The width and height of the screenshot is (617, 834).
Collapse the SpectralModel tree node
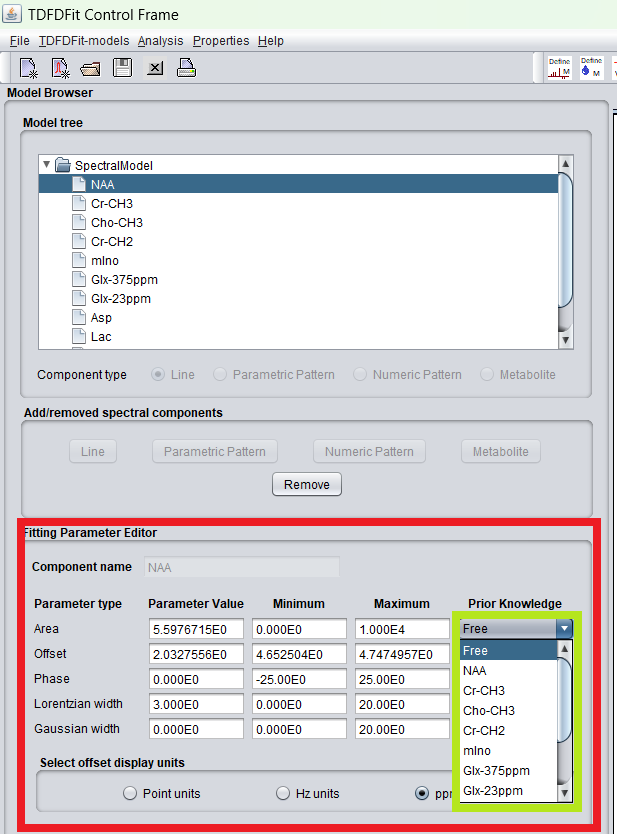point(47,164)
